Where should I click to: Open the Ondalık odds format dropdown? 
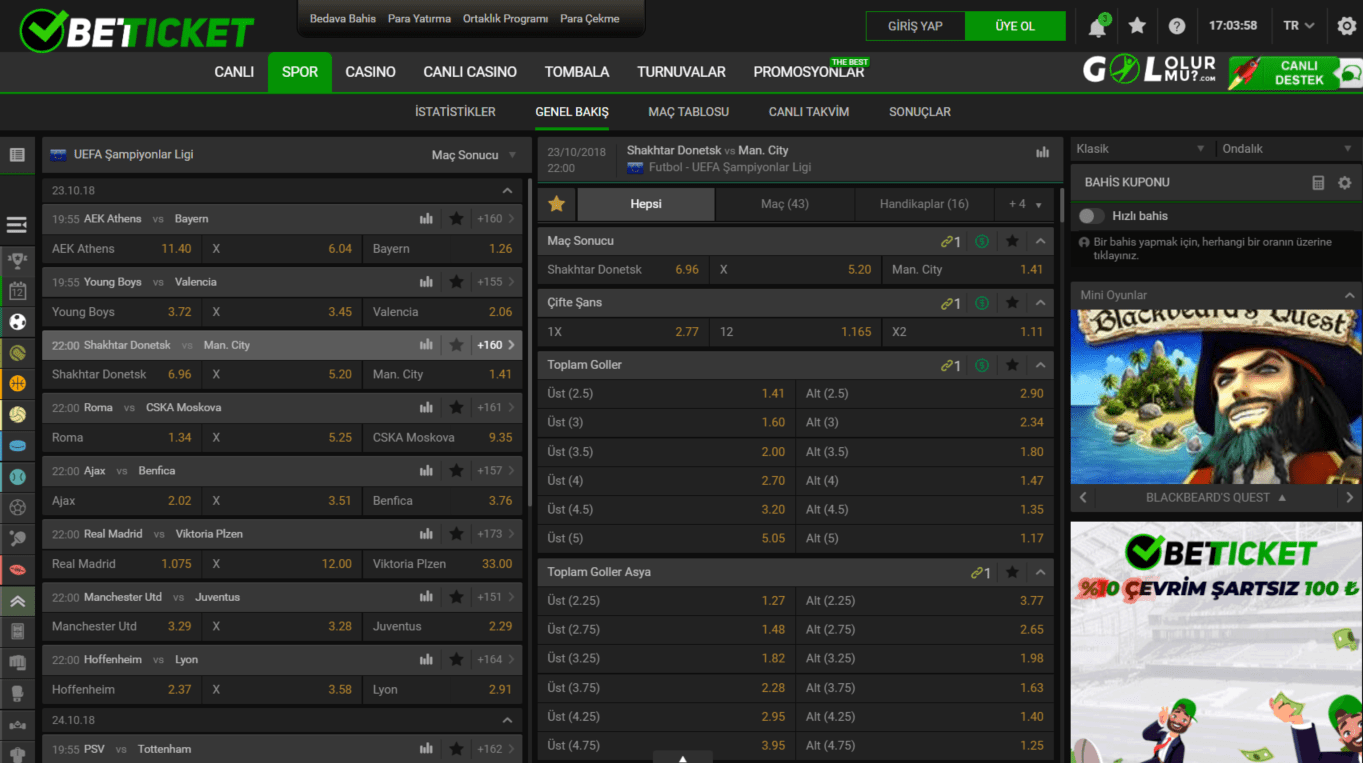pyautogui.click(x=1284, y=149)
